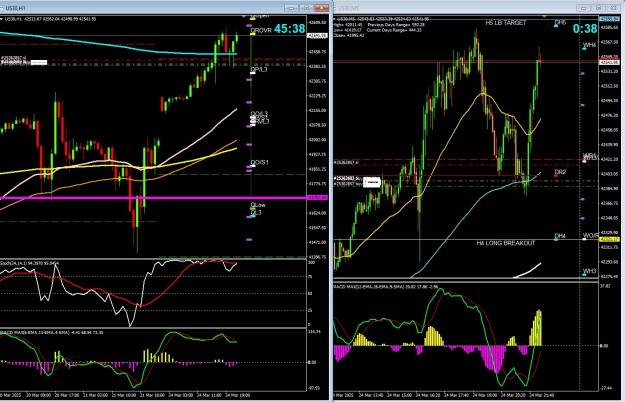This screenshot has width=625, height=402.
Task: Select the WH3 level marker
Action: coord(589,271)
